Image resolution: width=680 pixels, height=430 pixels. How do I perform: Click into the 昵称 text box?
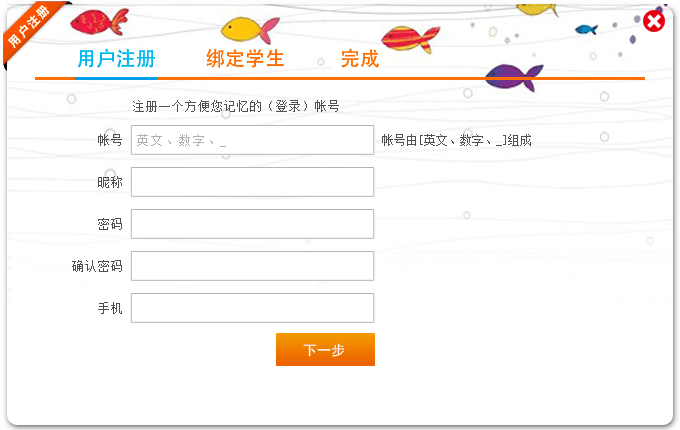[x=252, y=182]
